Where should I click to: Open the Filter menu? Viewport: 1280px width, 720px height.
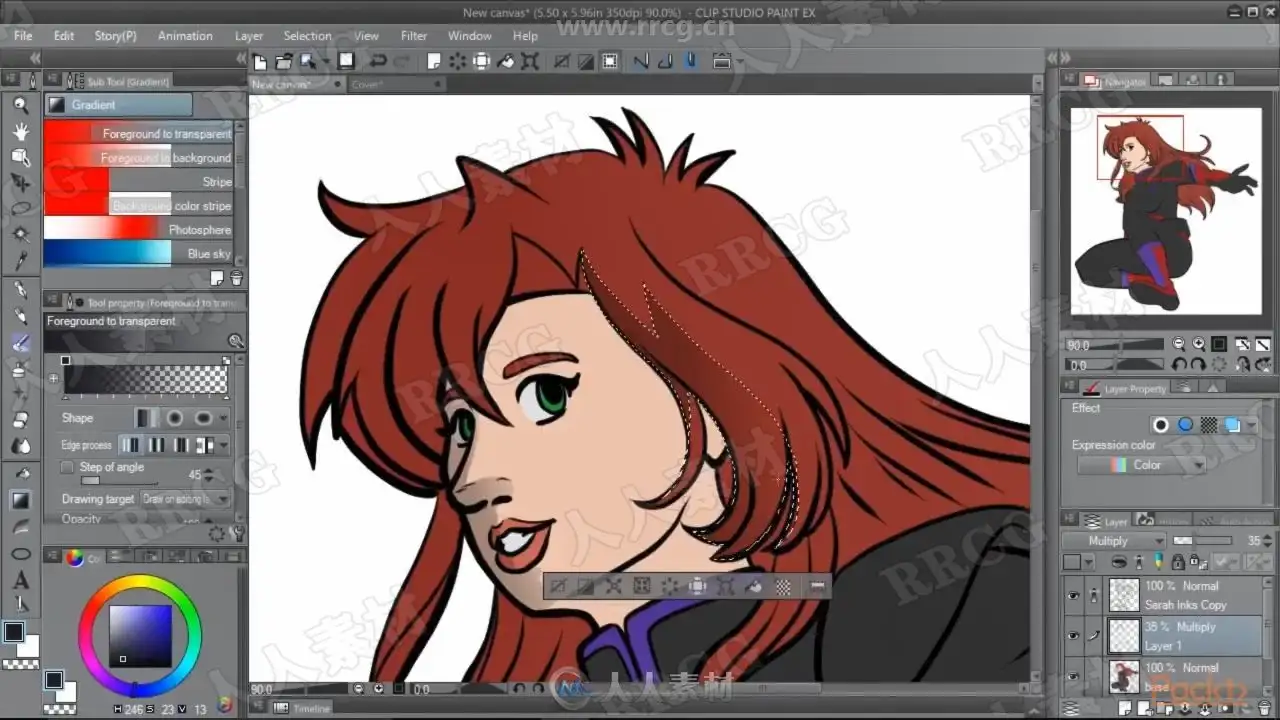click(414, 35)
